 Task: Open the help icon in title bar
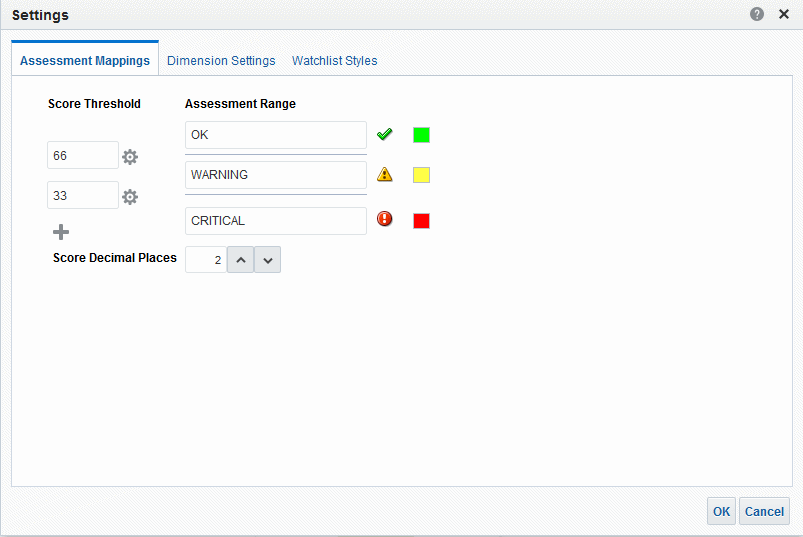pos(757,15)
